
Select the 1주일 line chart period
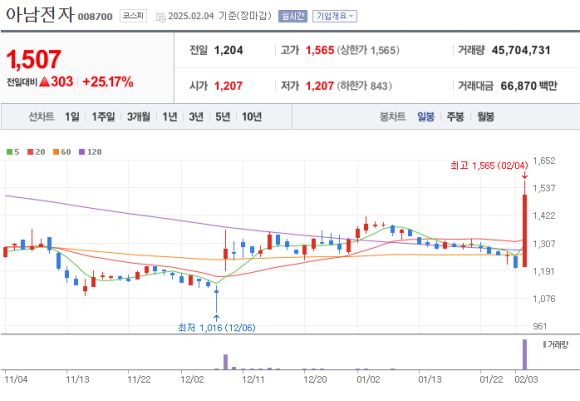point(103,117)
